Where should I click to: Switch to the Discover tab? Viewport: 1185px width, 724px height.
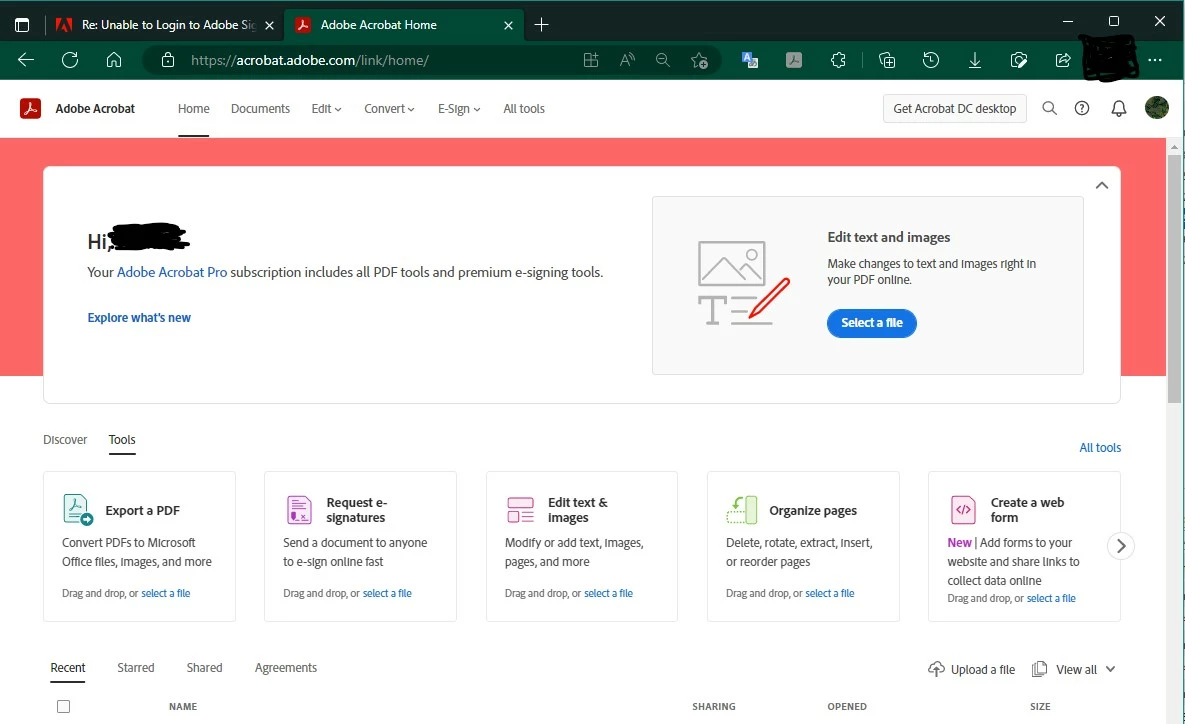pos(65,440)
